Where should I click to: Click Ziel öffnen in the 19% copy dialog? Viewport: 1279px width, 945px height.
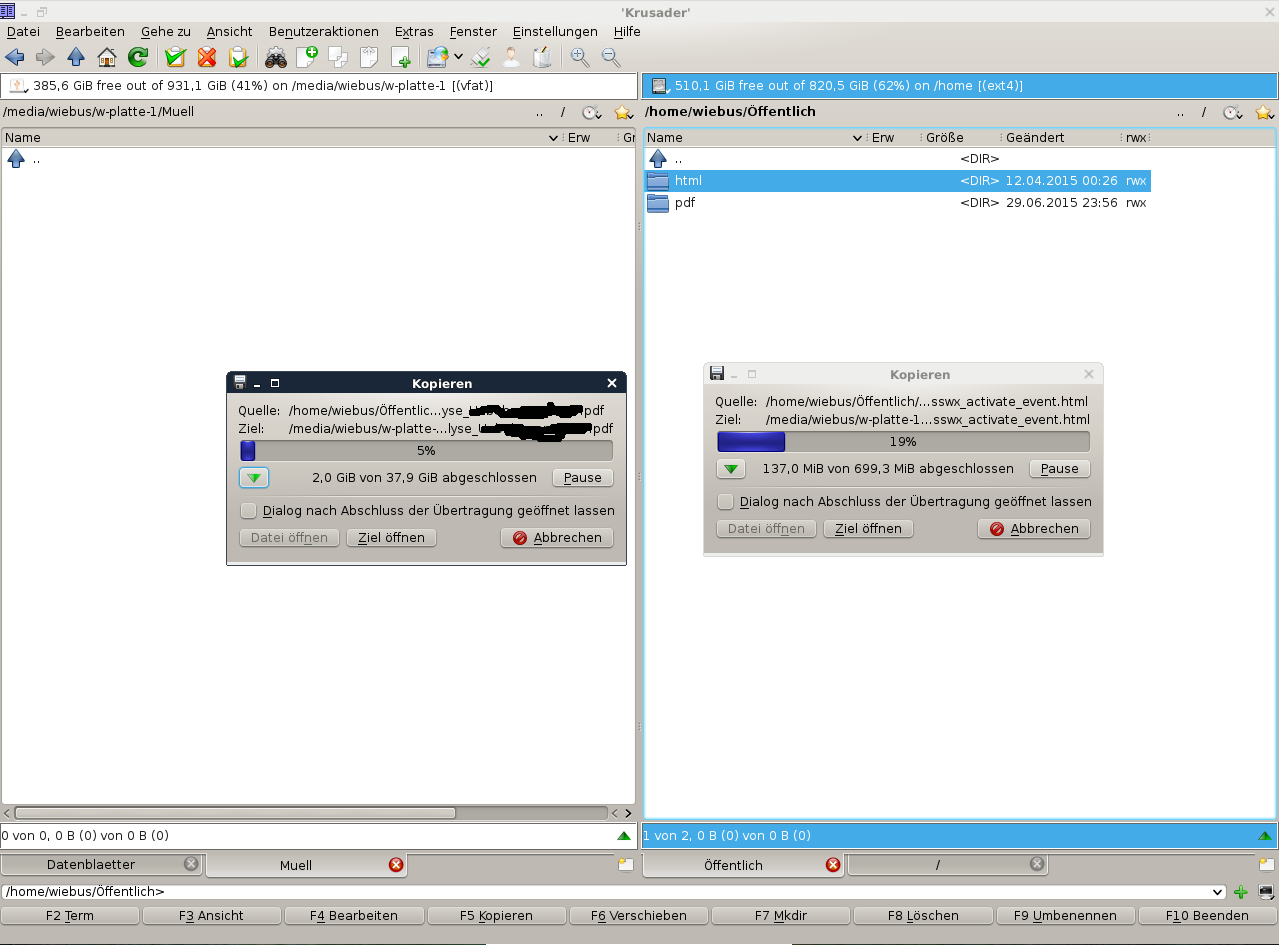869,529
